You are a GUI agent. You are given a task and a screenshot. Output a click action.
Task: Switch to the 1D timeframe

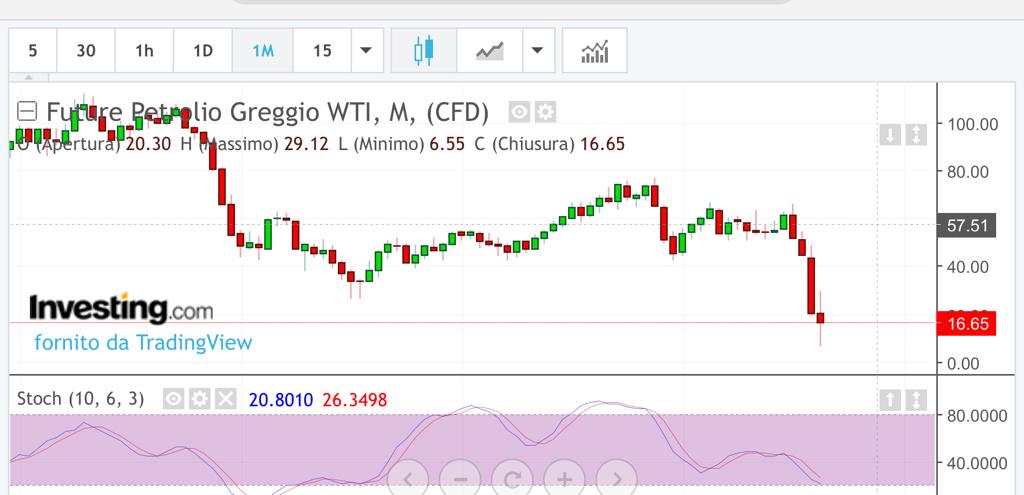[203, 50]
